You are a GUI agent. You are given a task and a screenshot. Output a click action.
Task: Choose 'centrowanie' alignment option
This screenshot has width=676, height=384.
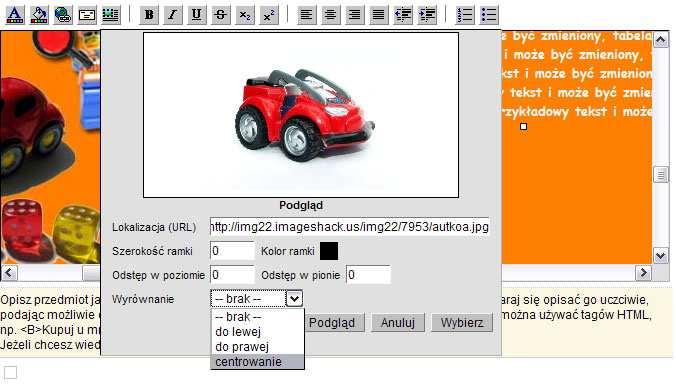(x=257, y=362)
